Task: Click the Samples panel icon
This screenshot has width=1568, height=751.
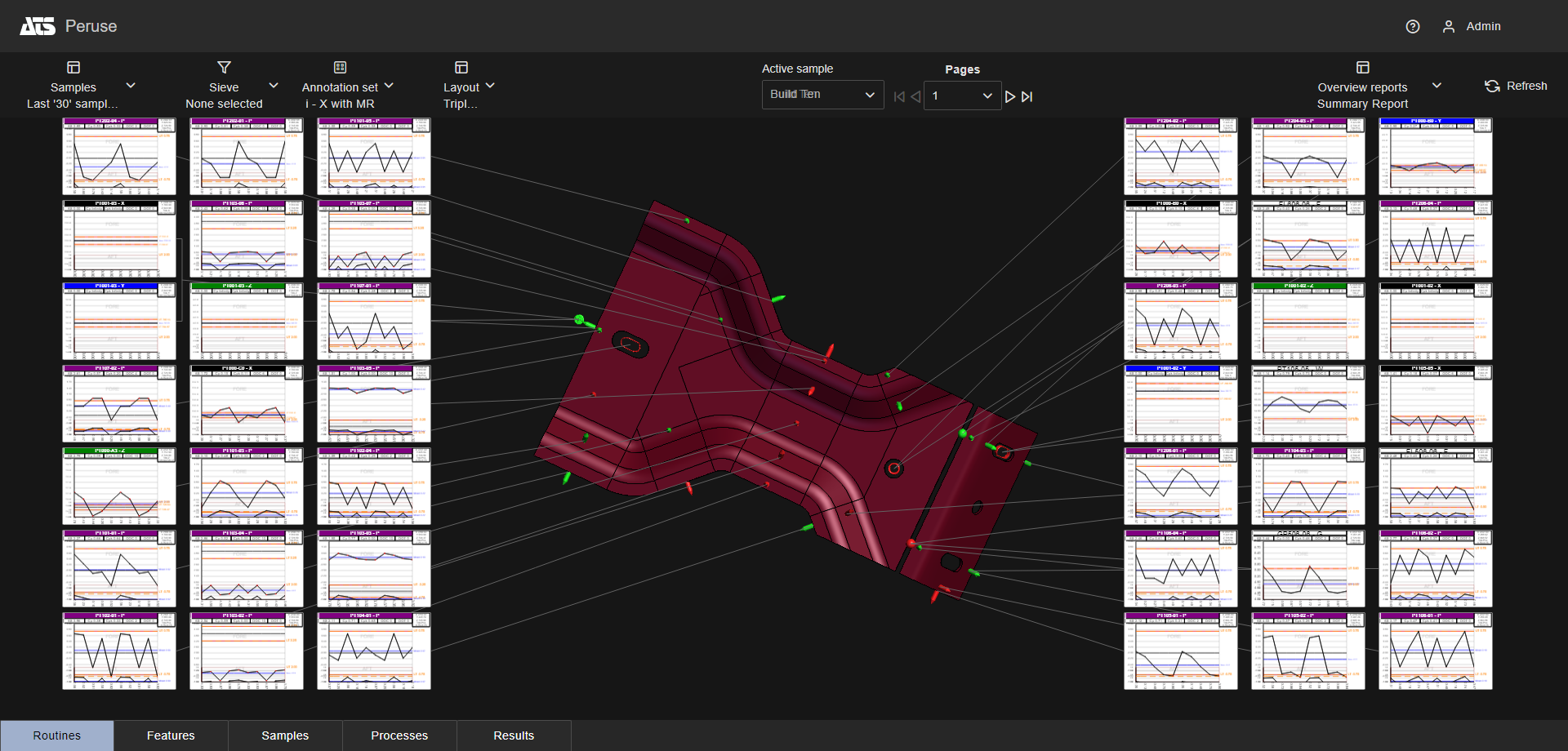Action: point(73,67)
